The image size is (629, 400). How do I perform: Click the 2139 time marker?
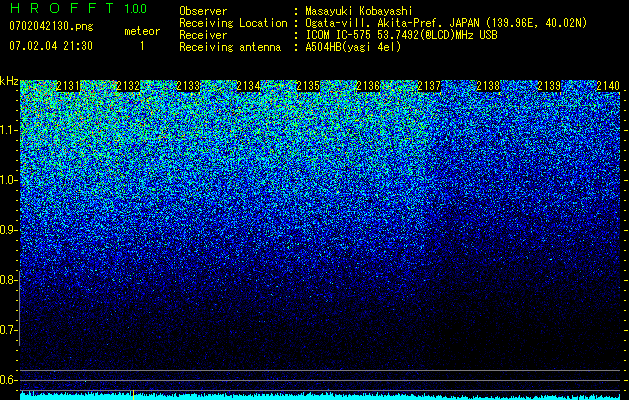pyautogui.click(x=548, y=86)
